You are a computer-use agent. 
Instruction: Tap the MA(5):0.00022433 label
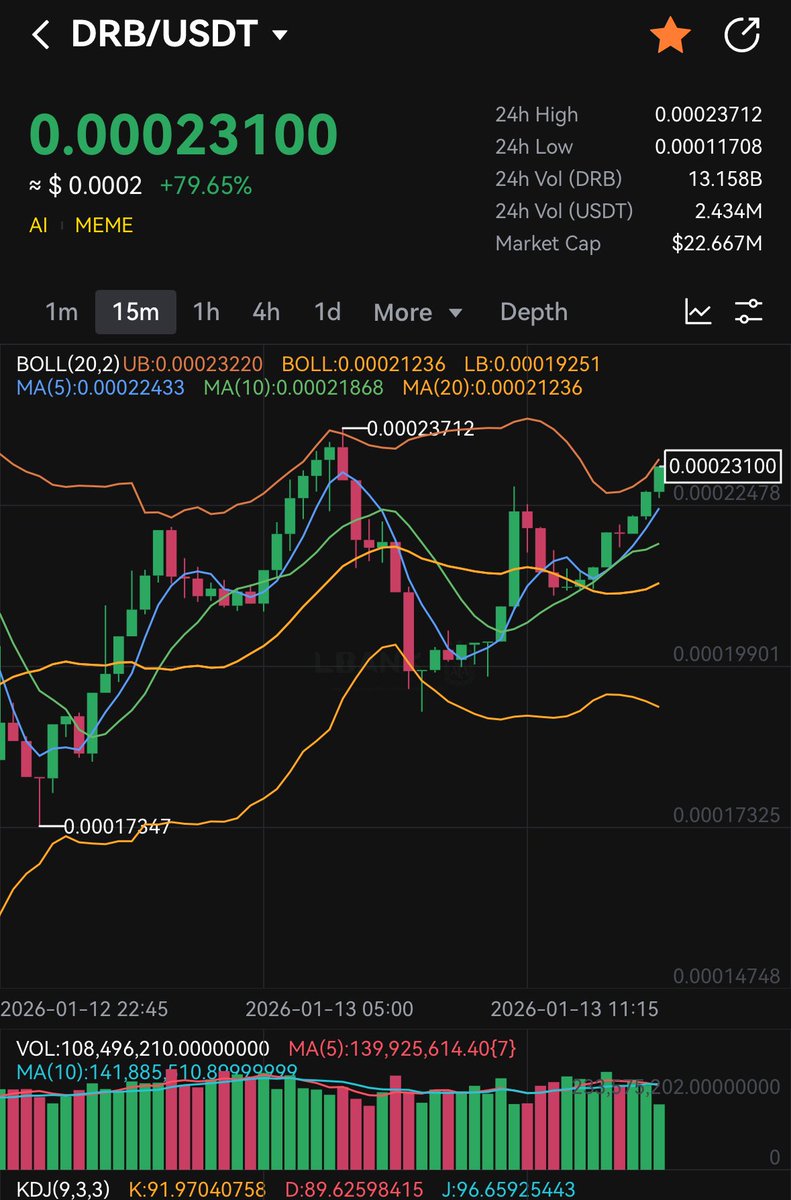[x=101, y=387]
